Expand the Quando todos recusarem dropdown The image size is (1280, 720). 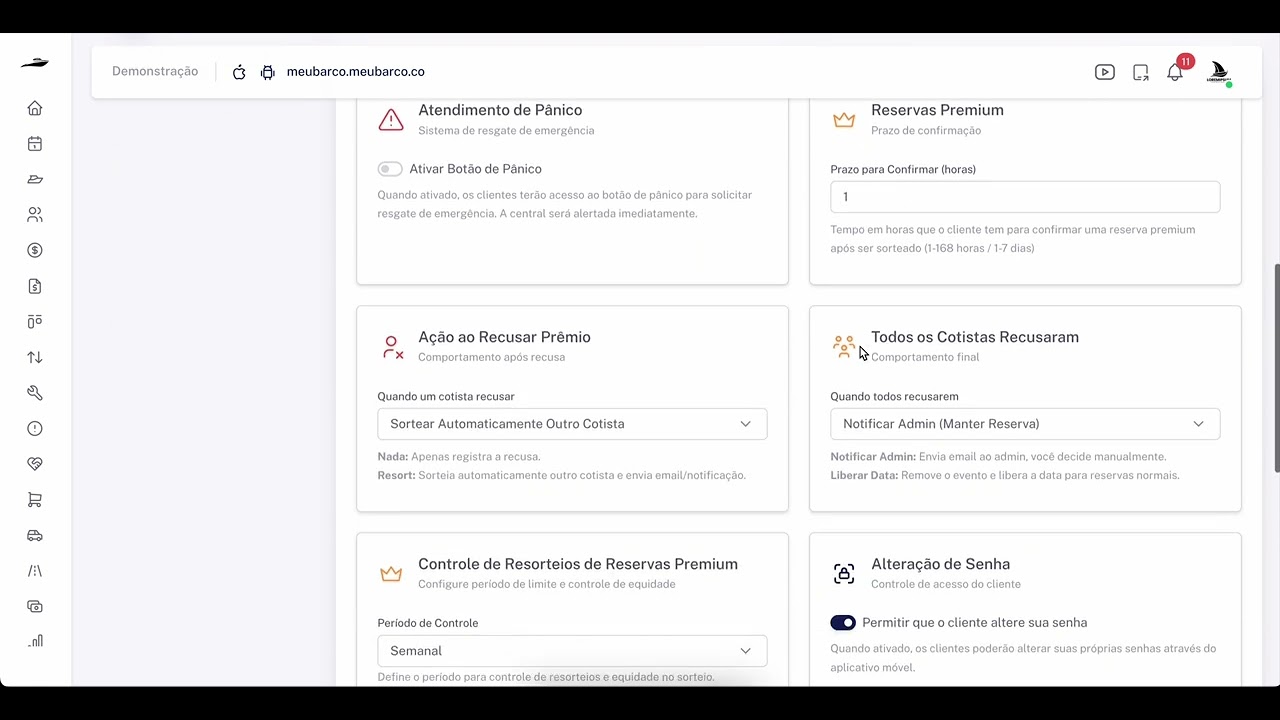click(1025, 424)
